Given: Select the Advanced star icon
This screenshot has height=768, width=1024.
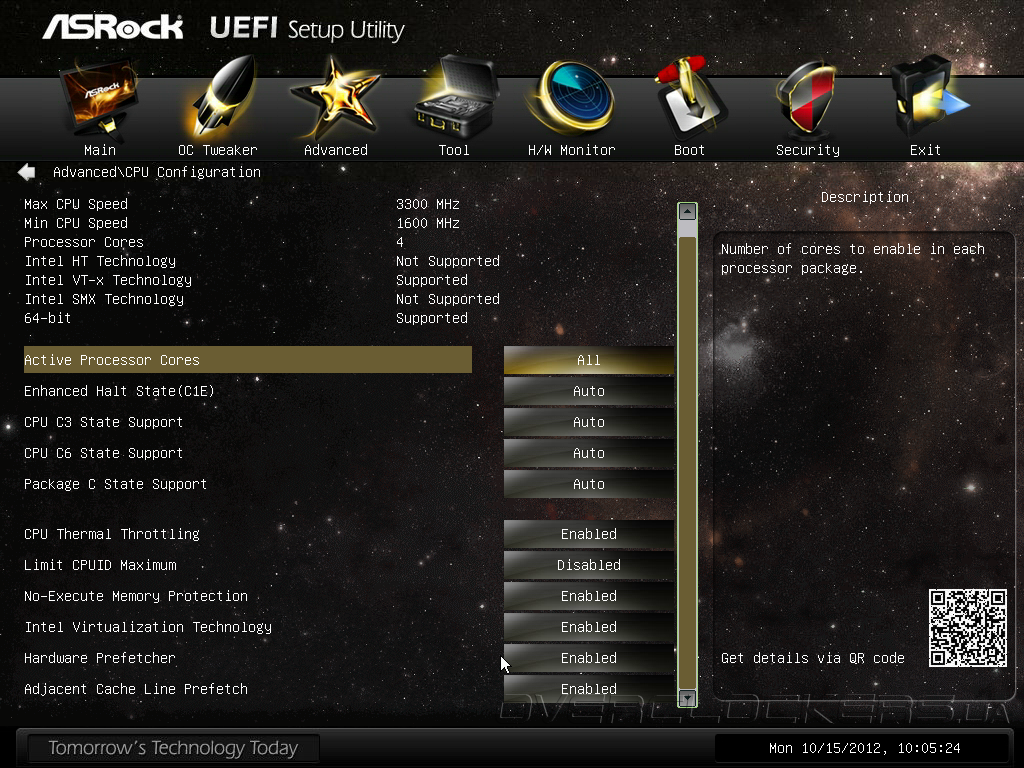Looking at the screenshot, I should point(335,98).
